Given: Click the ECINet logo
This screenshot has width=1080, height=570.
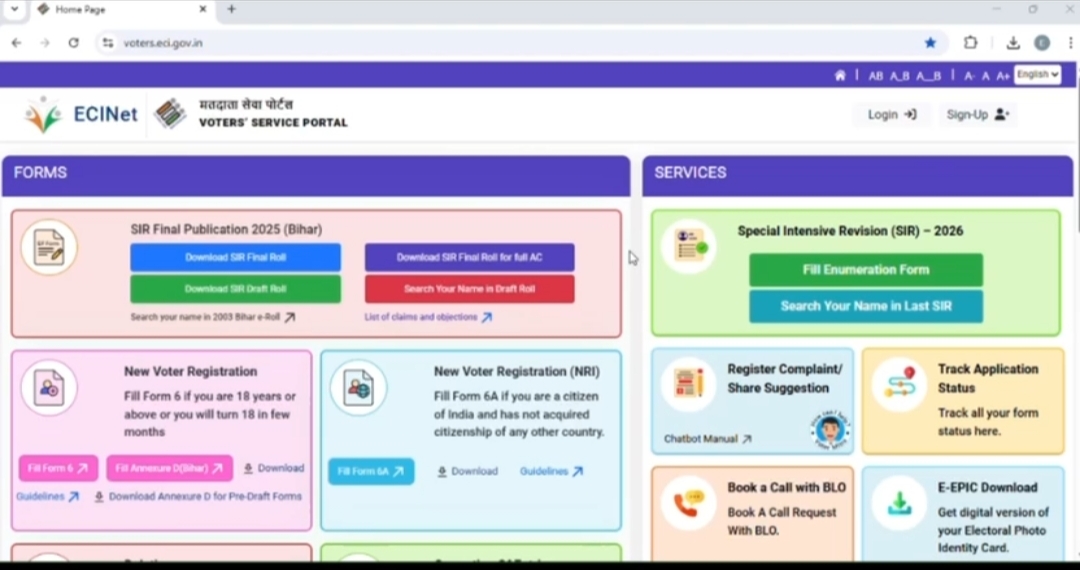Looking at the screenshot, I should click(x=82, y=115).
